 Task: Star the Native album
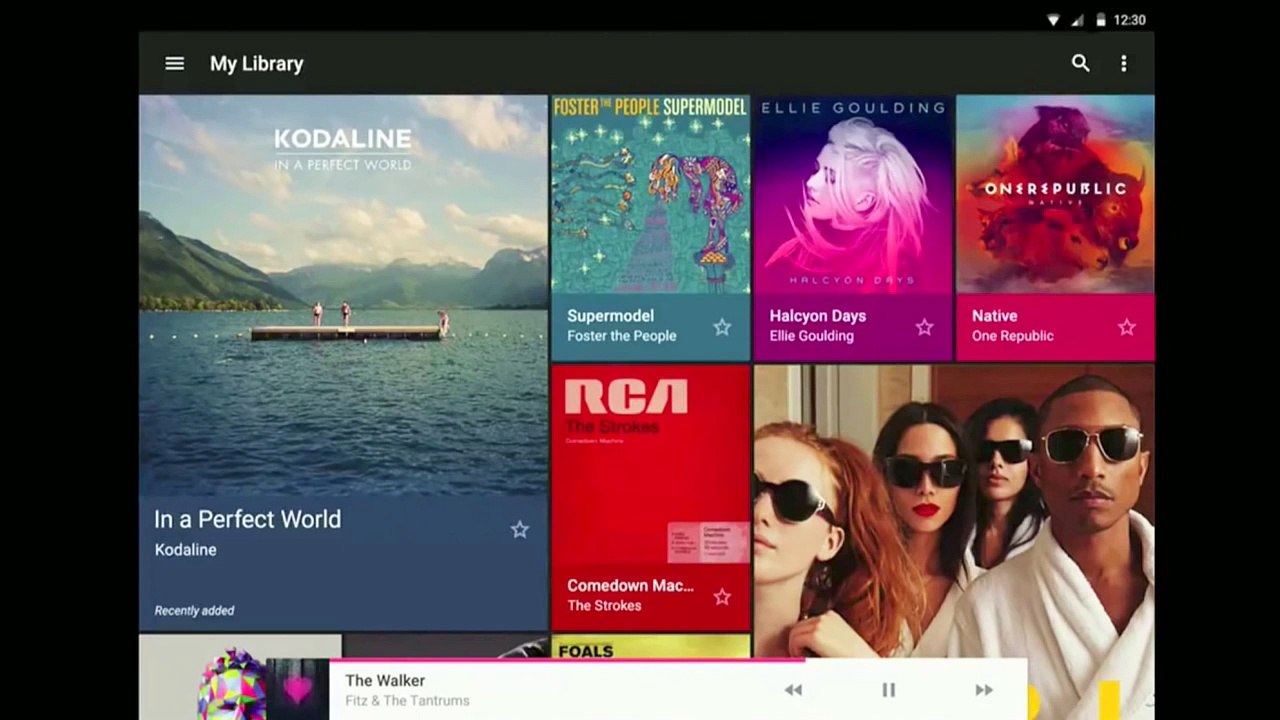coord(1126,327)
